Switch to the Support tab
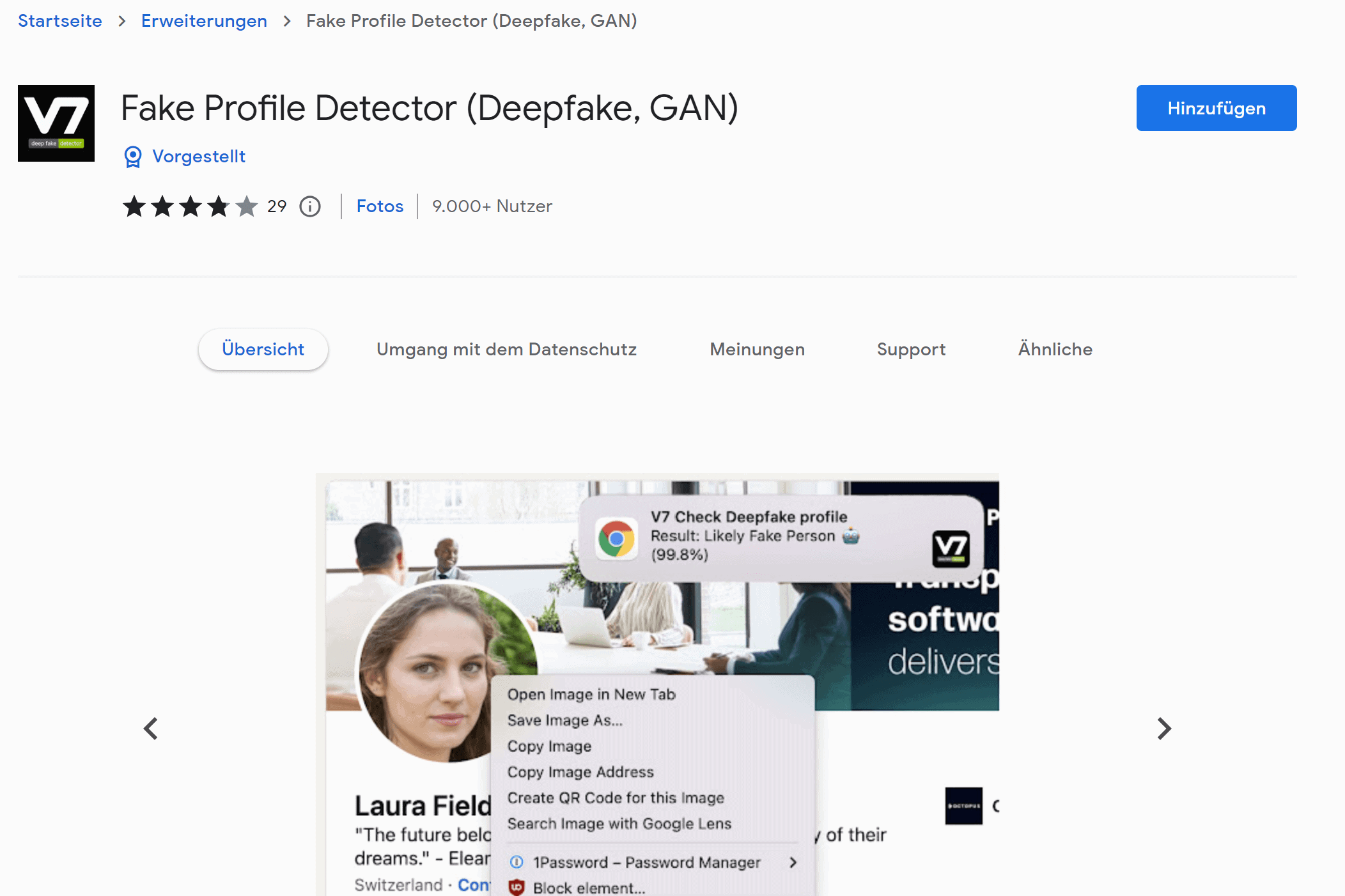1345x896 pixels. click(x=911, y=350)
